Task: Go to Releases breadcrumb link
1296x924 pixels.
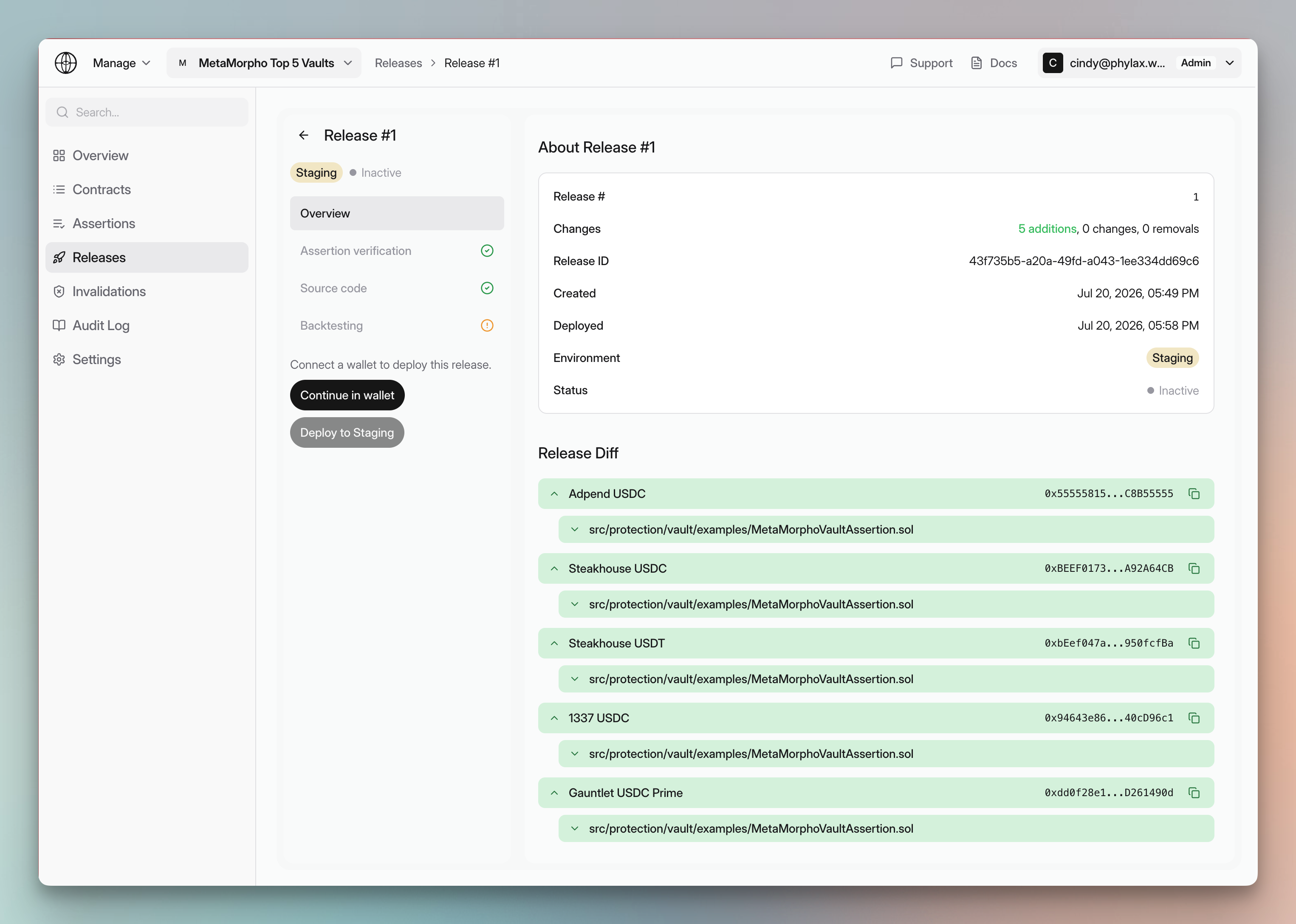Action: tap(398, 63)
